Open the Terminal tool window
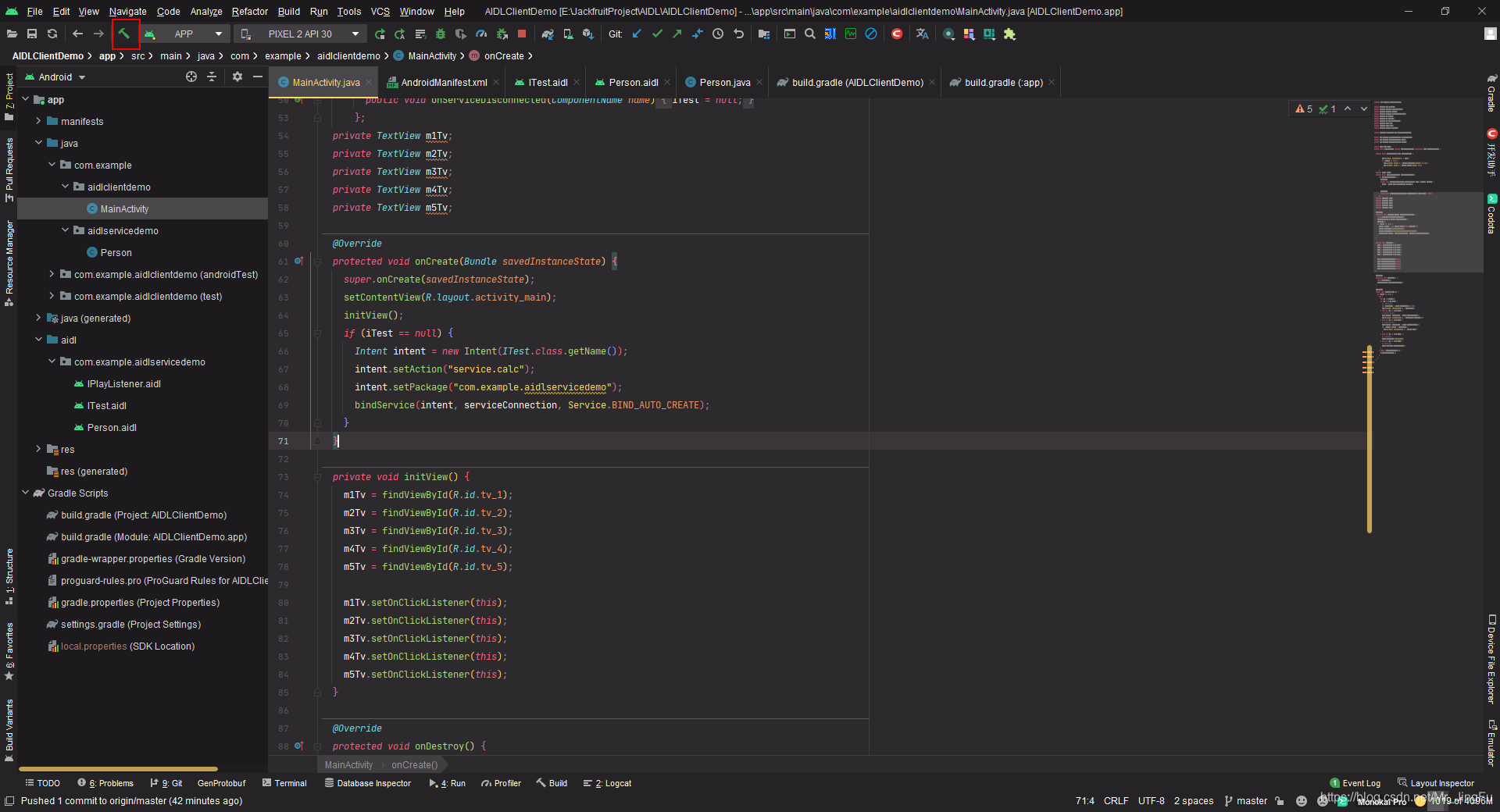1500x812 pixels. click(284, 783)
